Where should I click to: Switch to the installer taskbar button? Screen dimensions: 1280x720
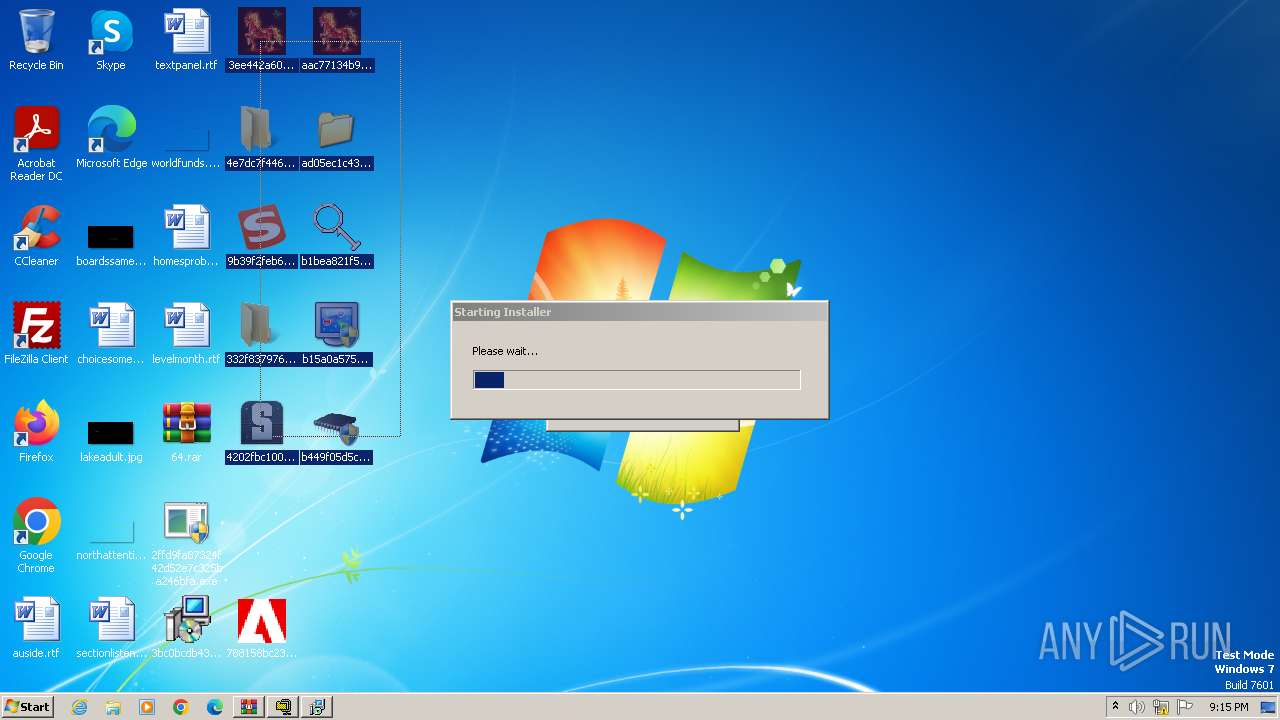pos(318,707)
